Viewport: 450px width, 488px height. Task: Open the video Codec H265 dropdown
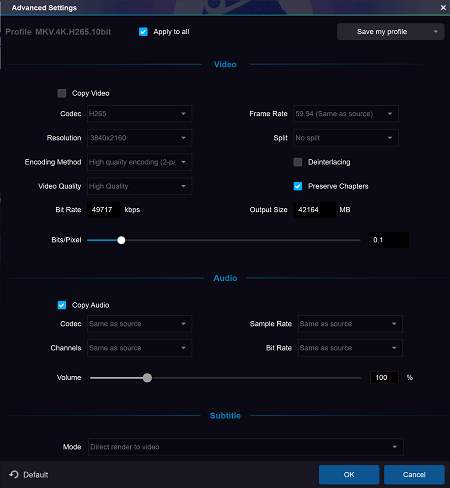point(139,114)
